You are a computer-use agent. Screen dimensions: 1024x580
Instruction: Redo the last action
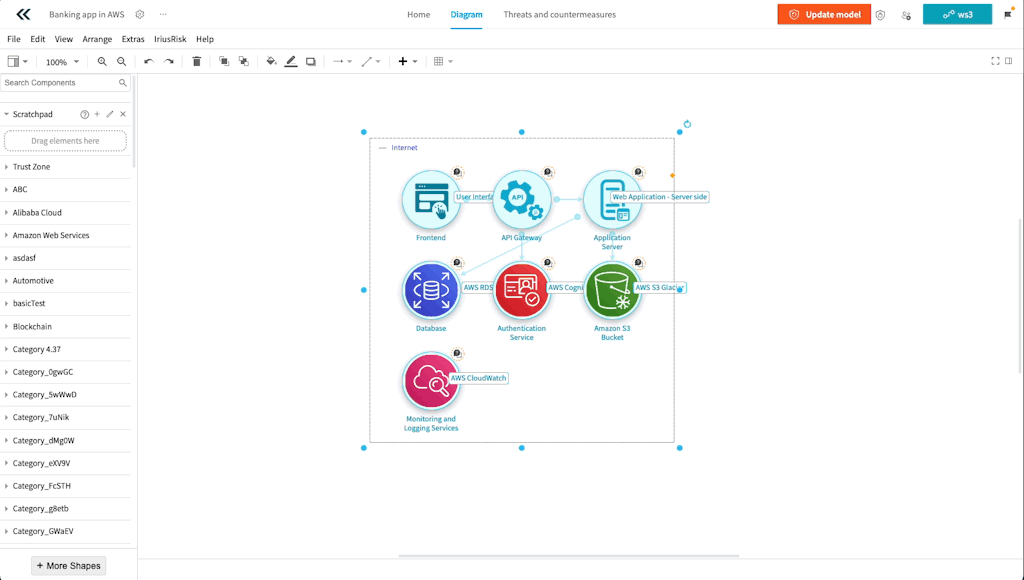pyautogui.click(x=168, y=61)
